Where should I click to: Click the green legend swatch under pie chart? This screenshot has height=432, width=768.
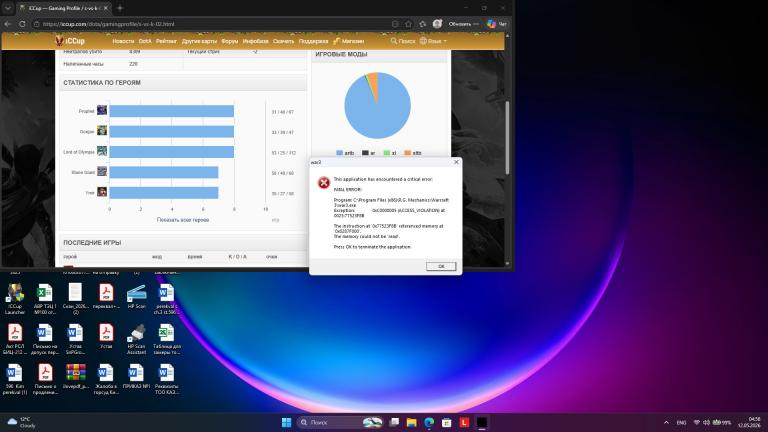(x=386, y=153)
